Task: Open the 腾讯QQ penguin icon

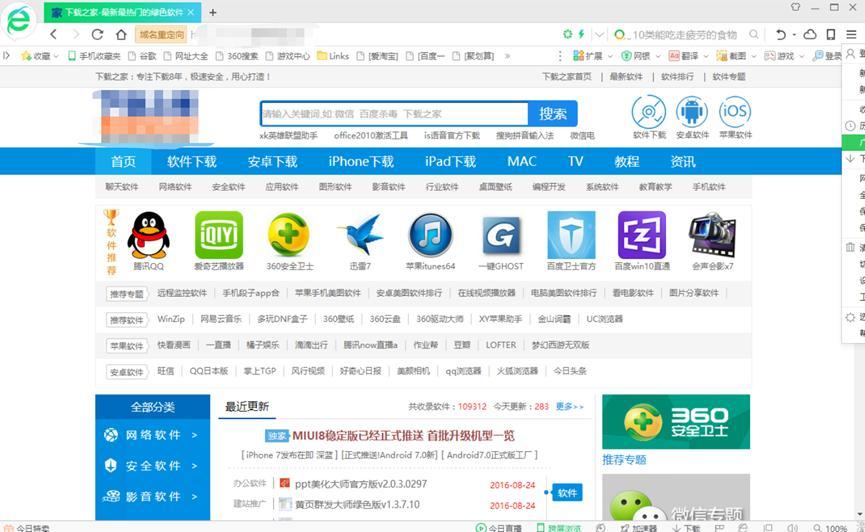Action: [148, 235]
